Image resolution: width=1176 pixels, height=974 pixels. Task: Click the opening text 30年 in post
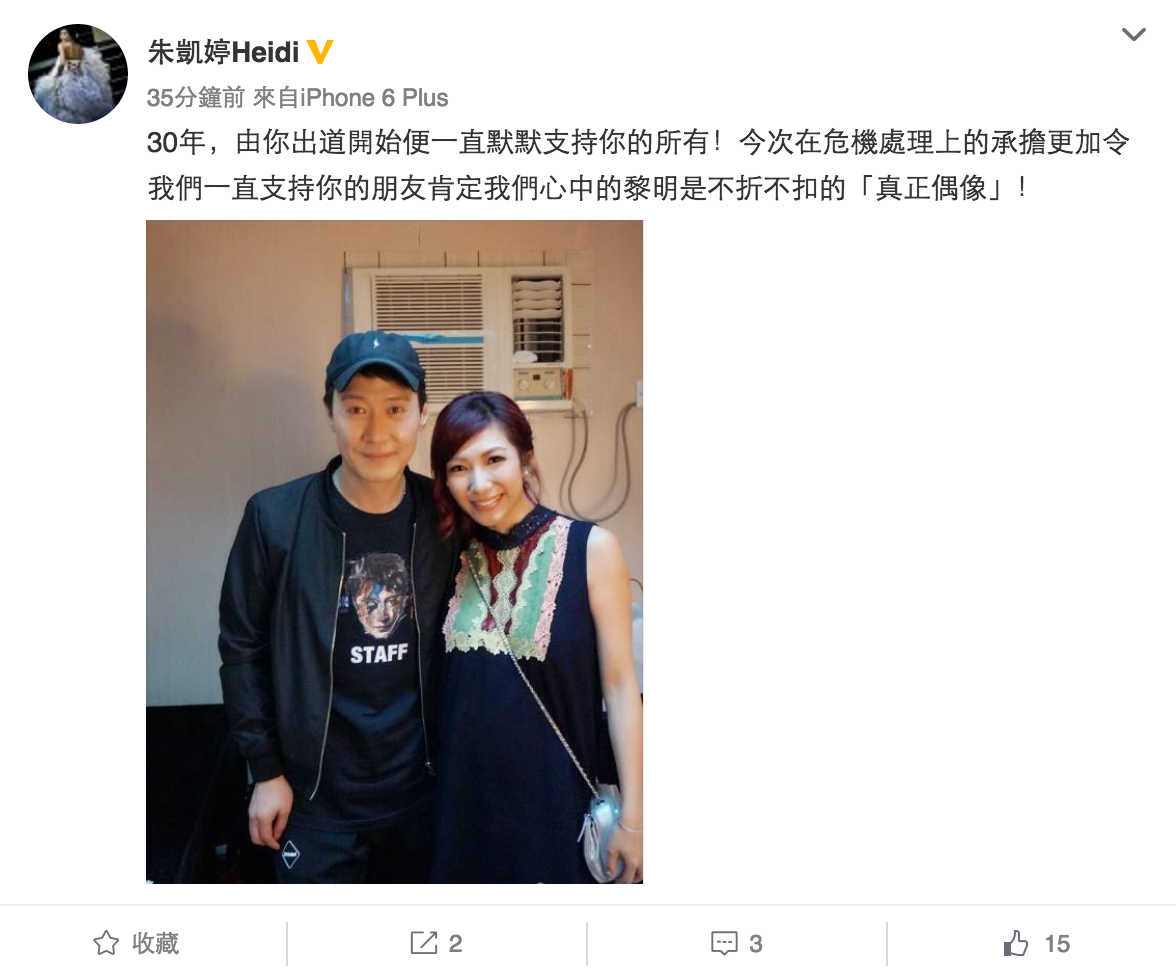click(x=176, y=142)
